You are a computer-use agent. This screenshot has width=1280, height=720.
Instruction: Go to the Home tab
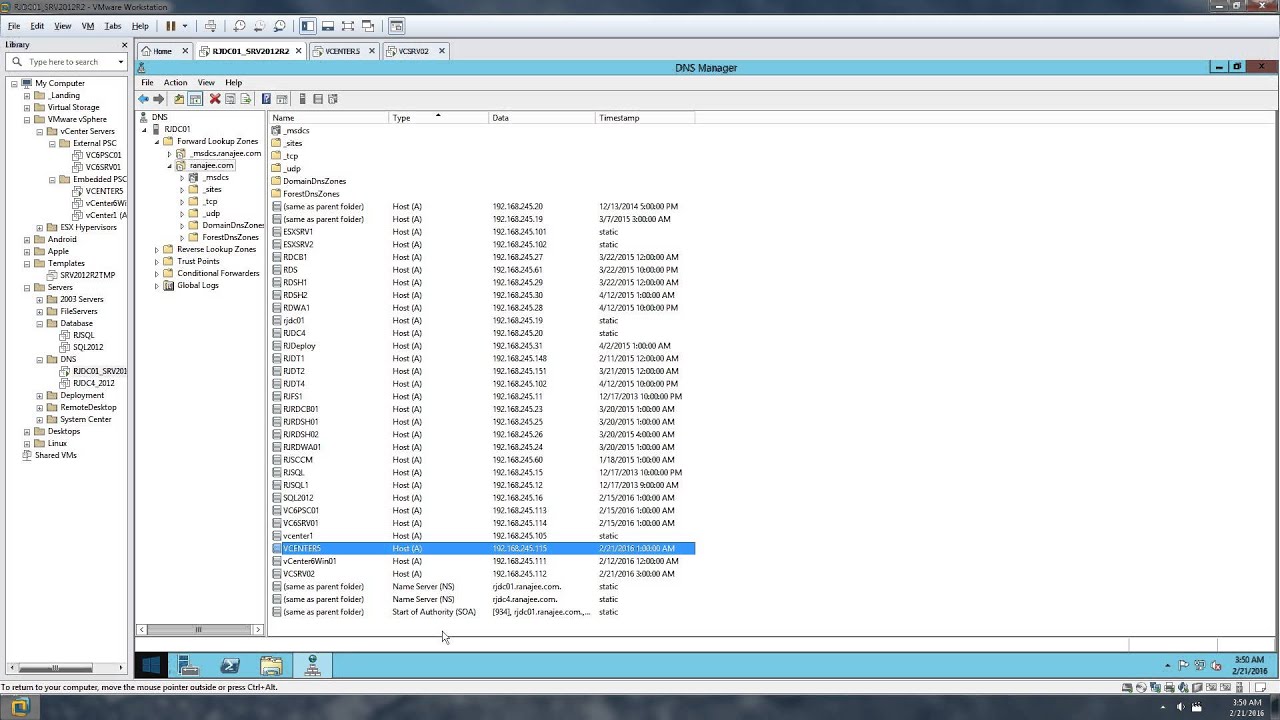pyautogui.click(x=162, y=51)
